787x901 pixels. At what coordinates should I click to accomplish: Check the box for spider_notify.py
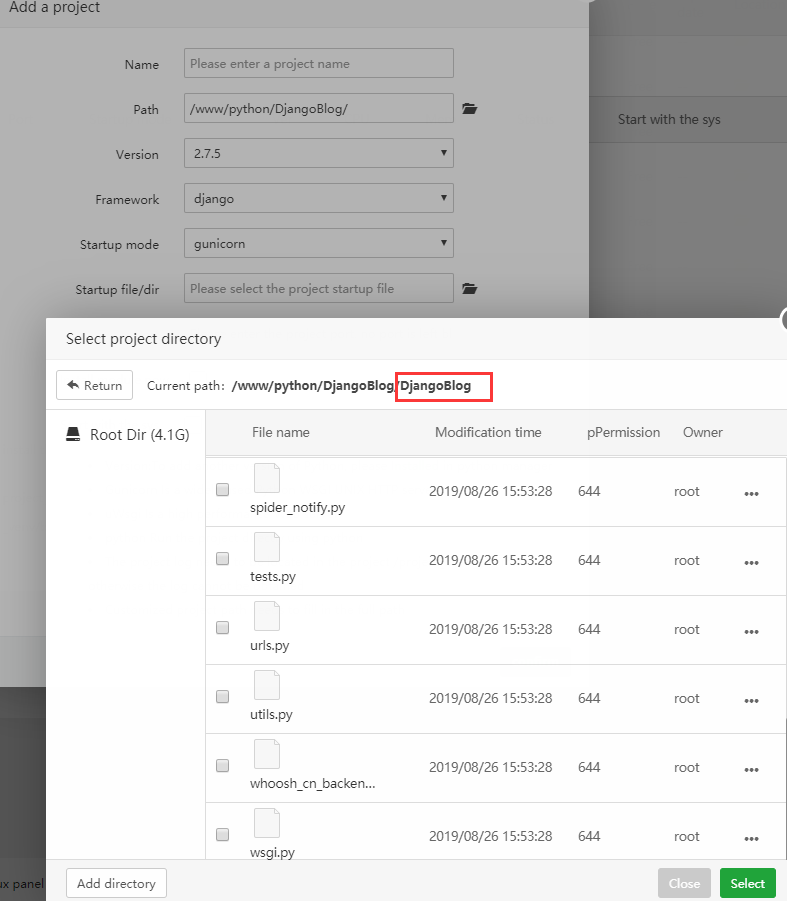223,490
